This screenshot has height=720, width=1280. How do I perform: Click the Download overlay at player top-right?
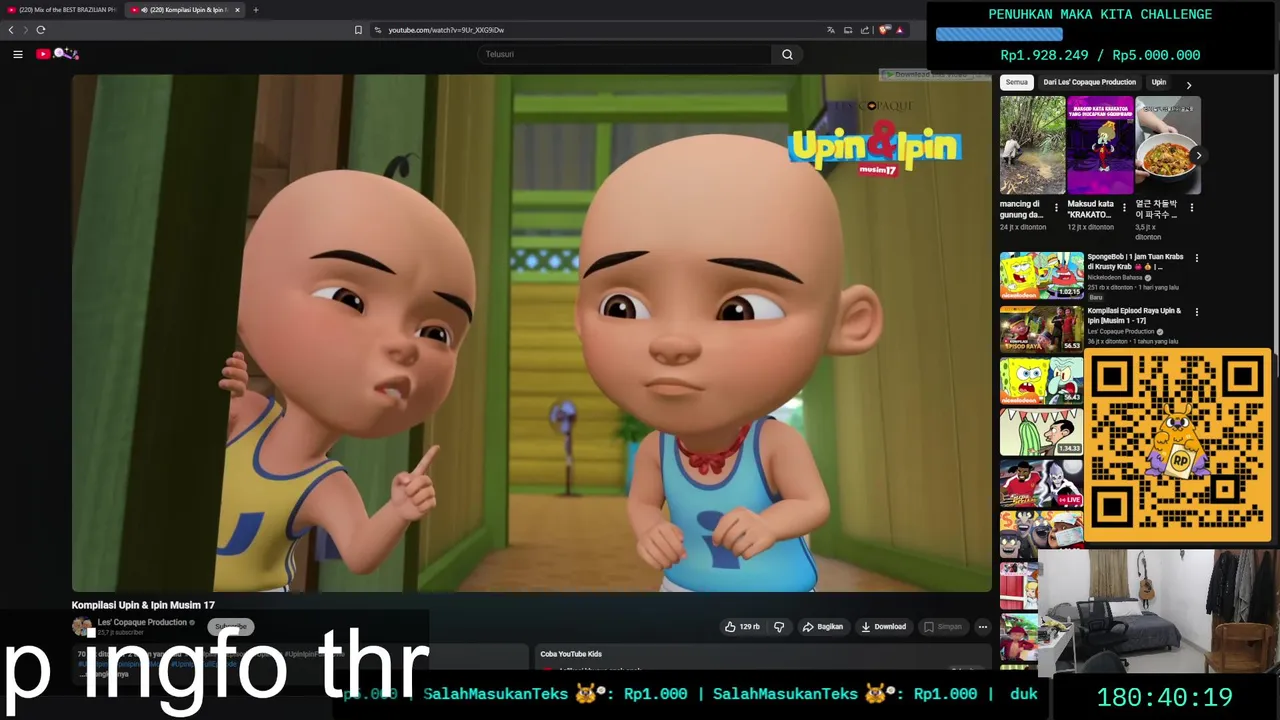point(933,75)
